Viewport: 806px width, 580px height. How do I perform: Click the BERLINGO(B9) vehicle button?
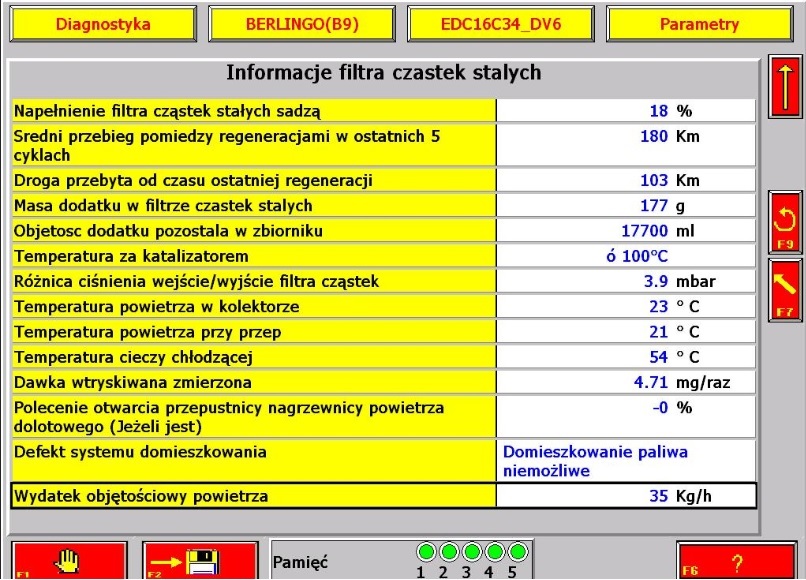(302, 25)
